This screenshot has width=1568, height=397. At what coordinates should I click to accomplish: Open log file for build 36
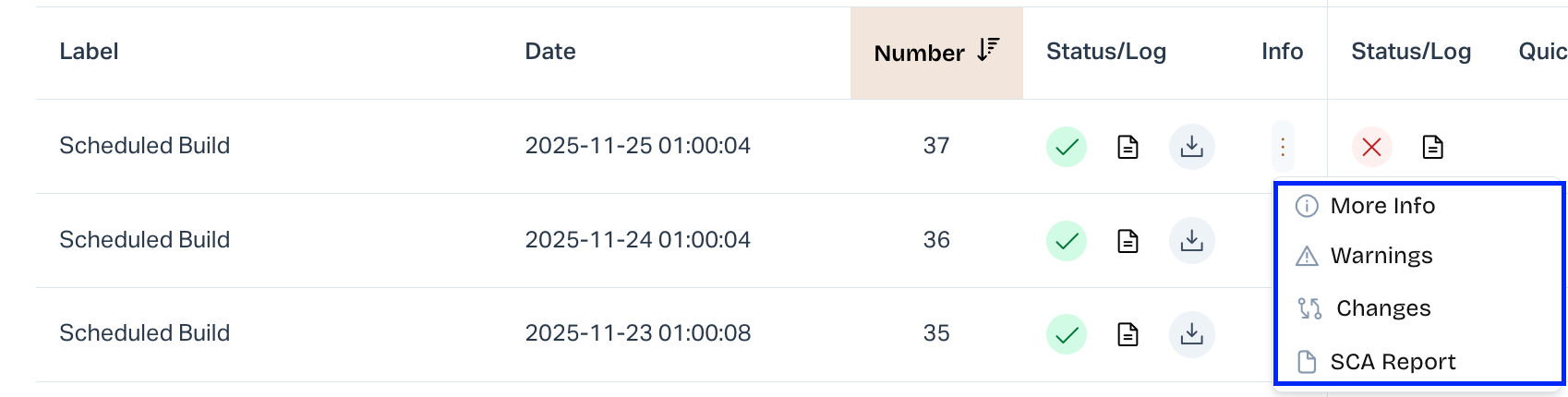pyautogui.click(x=1128, y=241)
